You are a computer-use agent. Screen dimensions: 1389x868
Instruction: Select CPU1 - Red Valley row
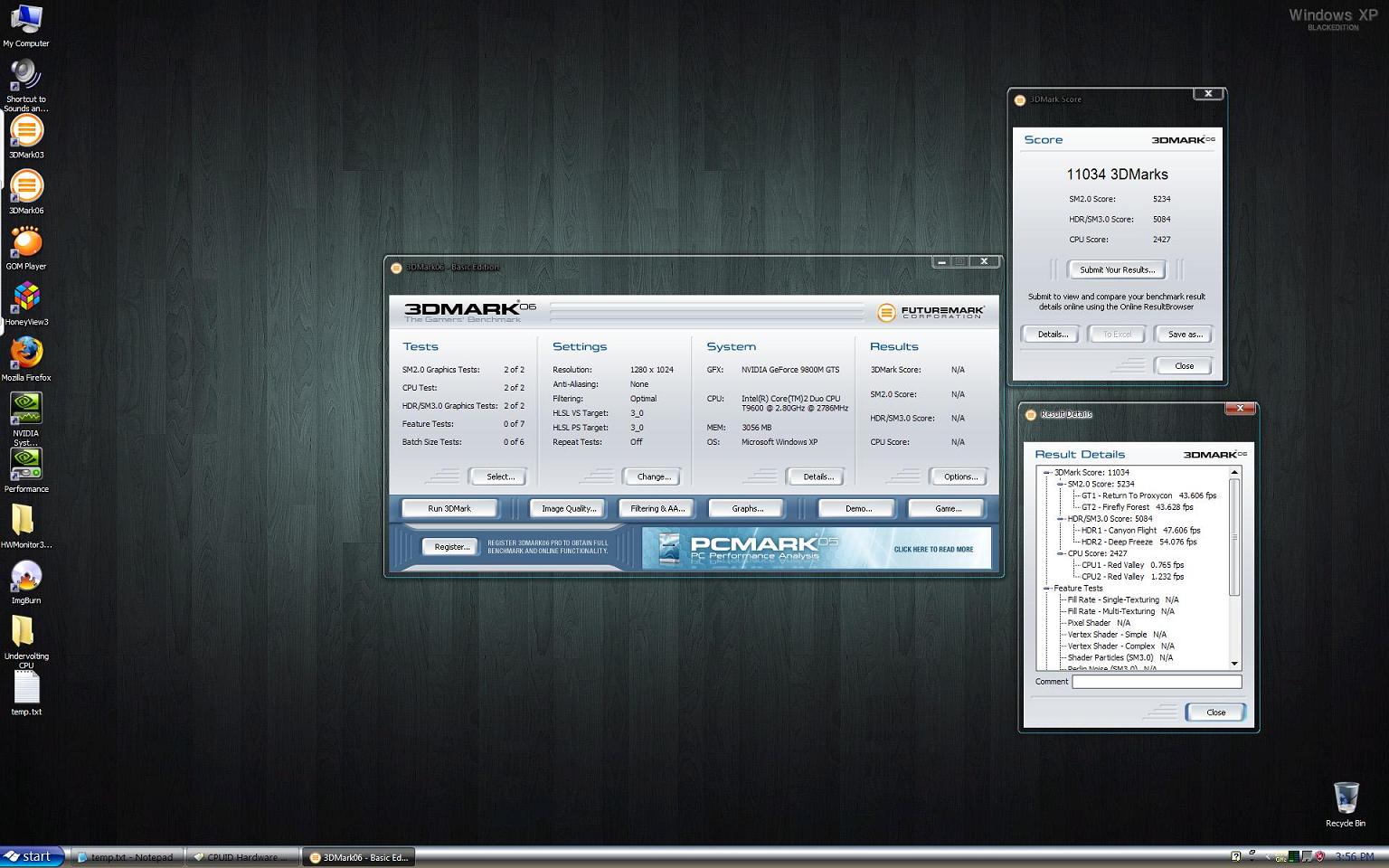click(x=1132, y=565)
